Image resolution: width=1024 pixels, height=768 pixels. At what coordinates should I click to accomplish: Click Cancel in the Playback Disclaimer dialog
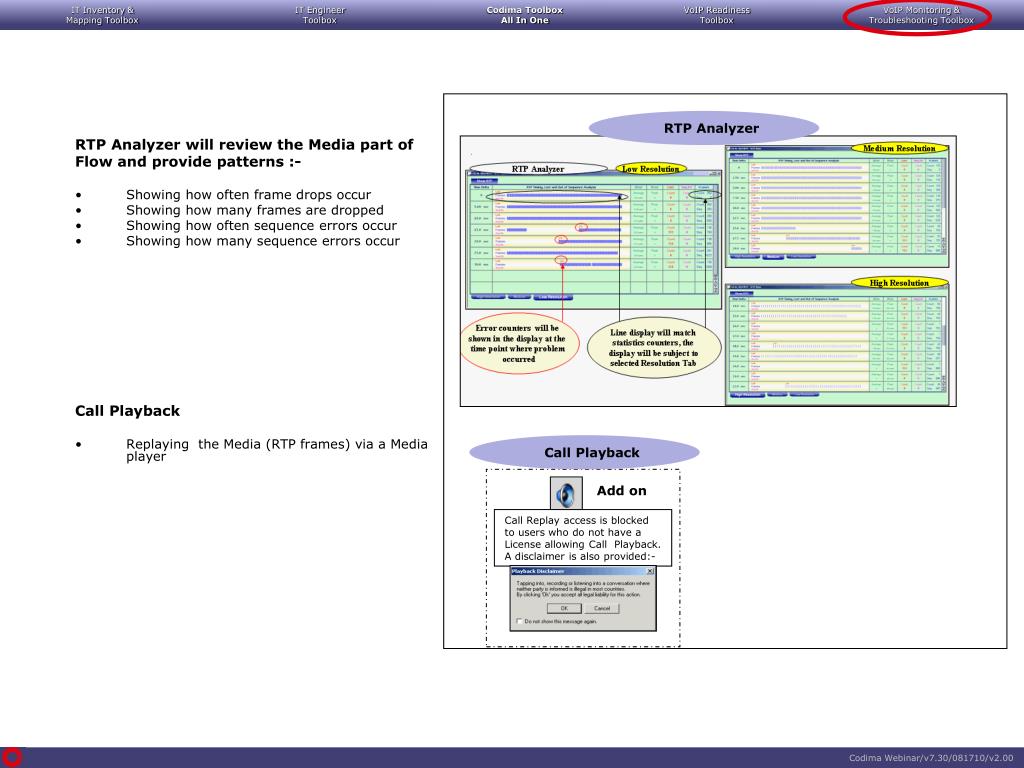point(601,608)
